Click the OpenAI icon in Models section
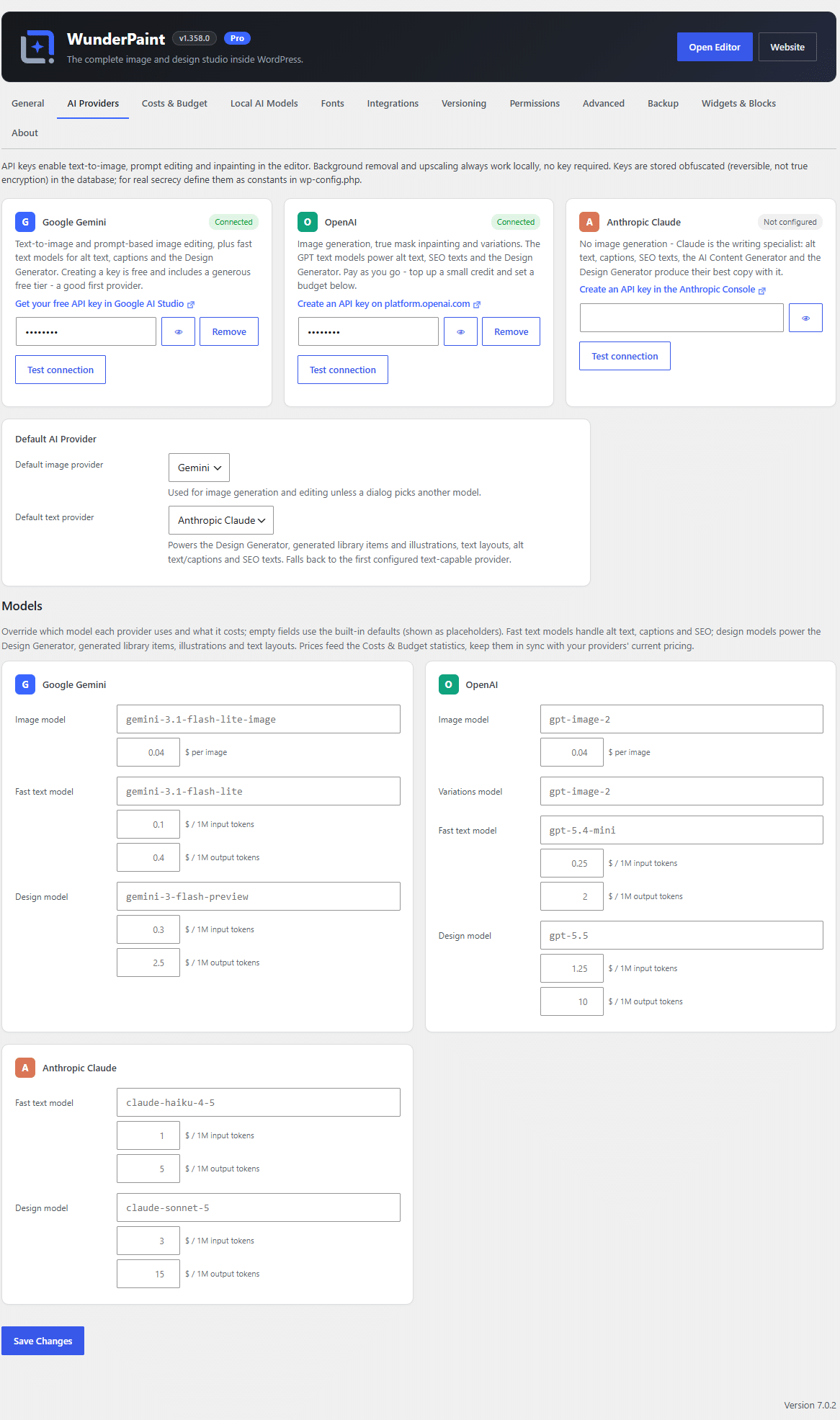 click(448, 684)
